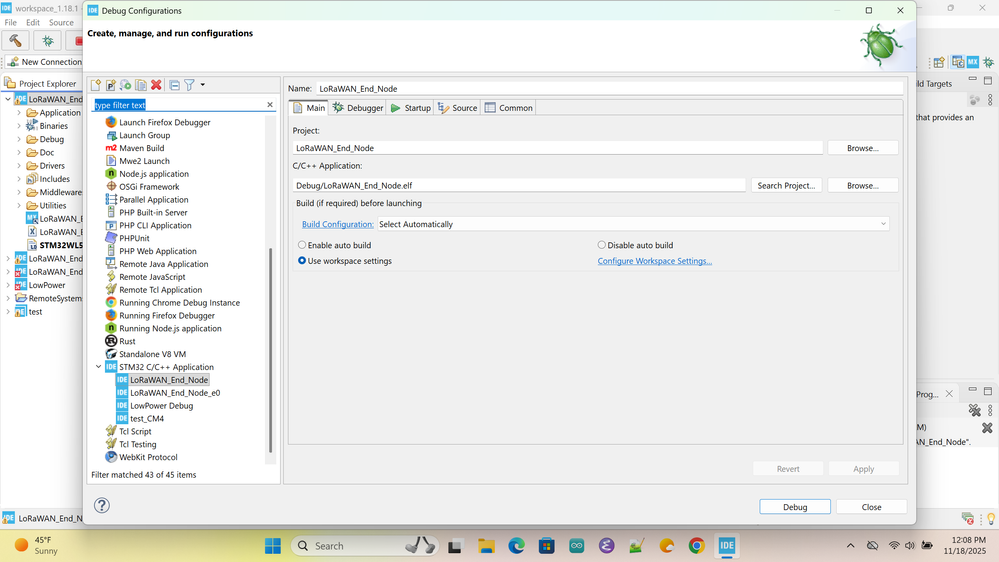Open Google Chrome from taskbar
The width and height of the screenshot is (999, 562).
coord(696,546)
